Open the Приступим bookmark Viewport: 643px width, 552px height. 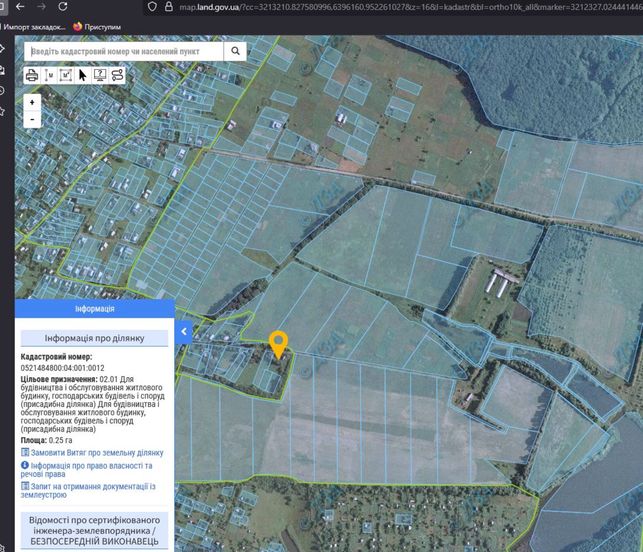click(x=97, y=27)
